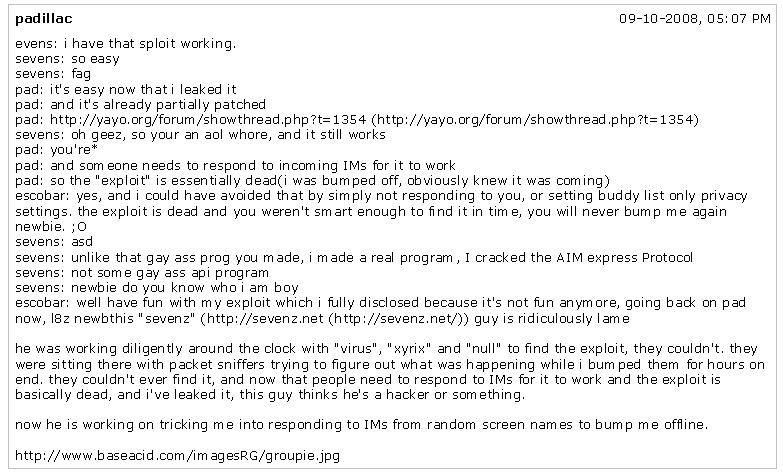The width and height of the screenshot is (783, 472).
Task: Open the baseacid.com groupie.jpg image link
Action: (x=179, y=455)
